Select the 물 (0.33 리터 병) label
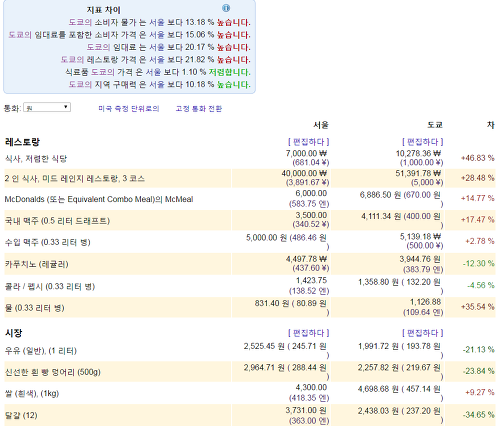Image resolution: width=500 pixels, height=429 pixels. tap(35, 308)
